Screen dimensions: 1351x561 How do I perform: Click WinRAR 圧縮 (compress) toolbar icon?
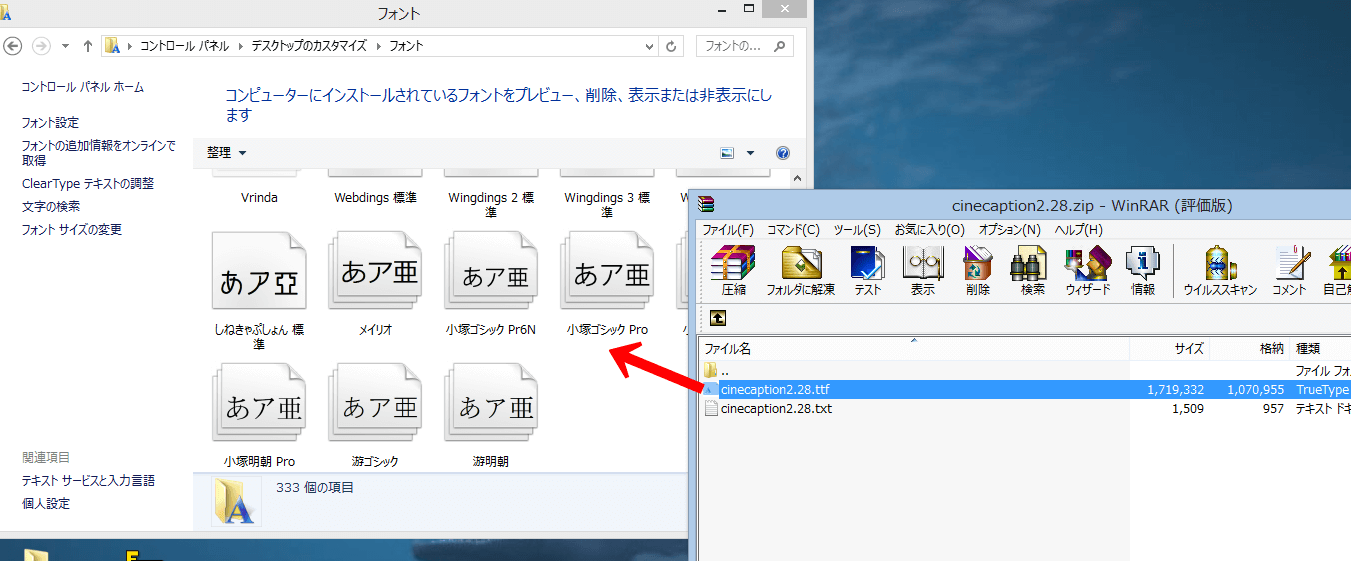pyautogui.click(x=733, y=271)
